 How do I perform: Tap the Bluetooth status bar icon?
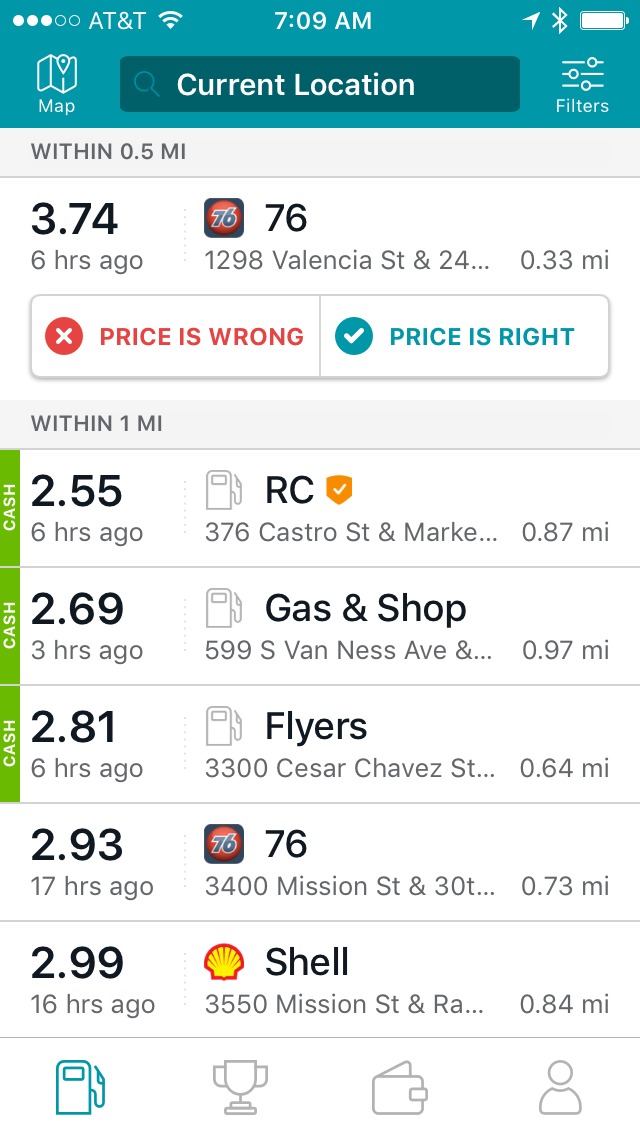click(560, 21)
